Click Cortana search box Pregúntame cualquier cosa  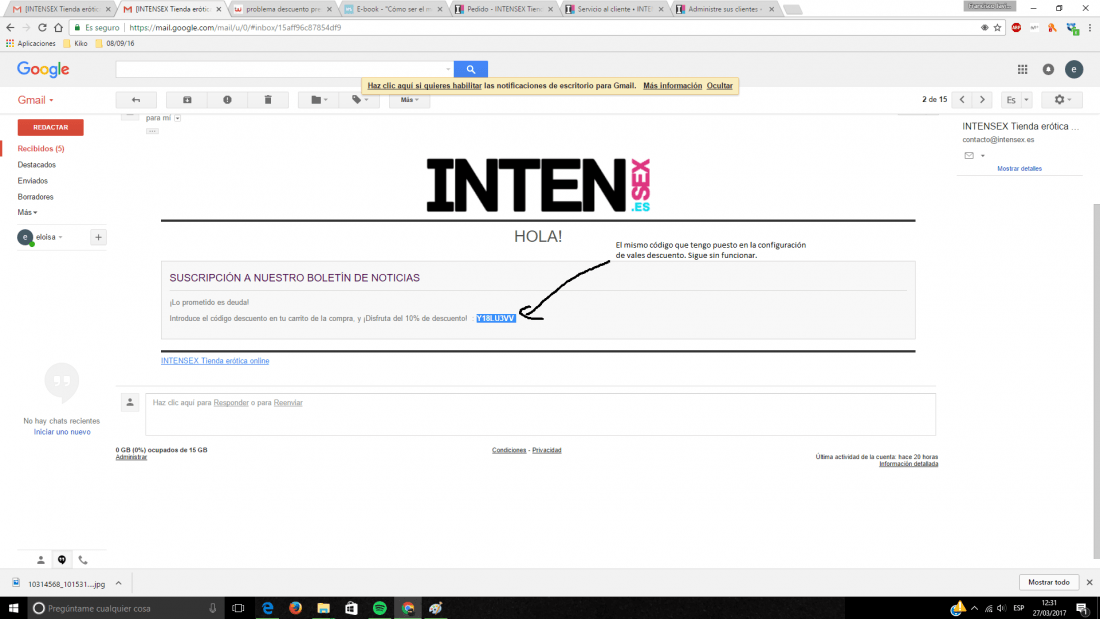point(124,608)
